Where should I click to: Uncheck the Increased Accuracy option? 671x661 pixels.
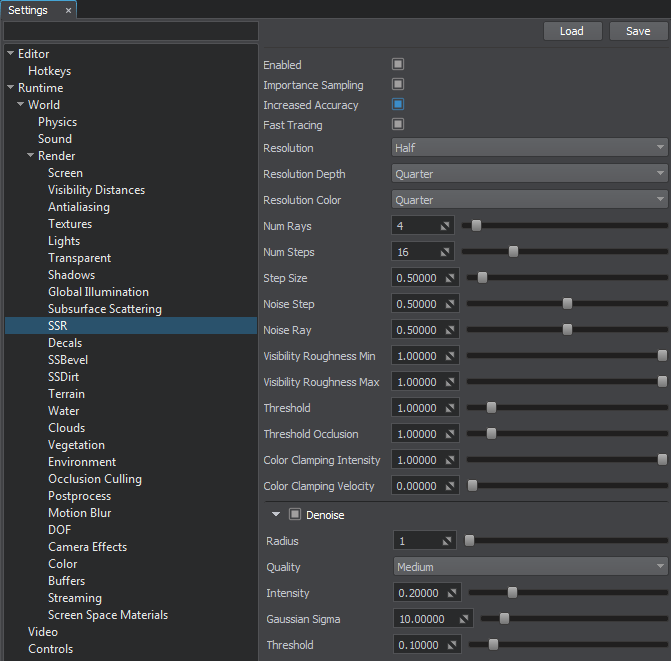398,105
